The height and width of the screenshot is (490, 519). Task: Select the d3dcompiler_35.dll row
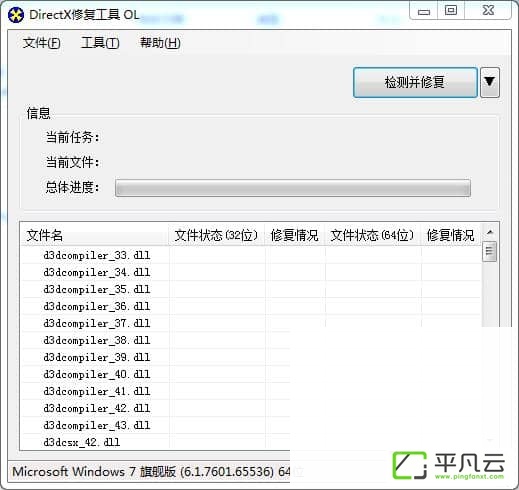point(251,289)
